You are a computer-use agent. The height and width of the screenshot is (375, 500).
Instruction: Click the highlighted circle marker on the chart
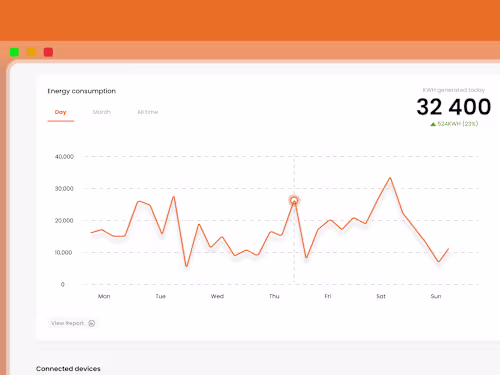[294, 200]
